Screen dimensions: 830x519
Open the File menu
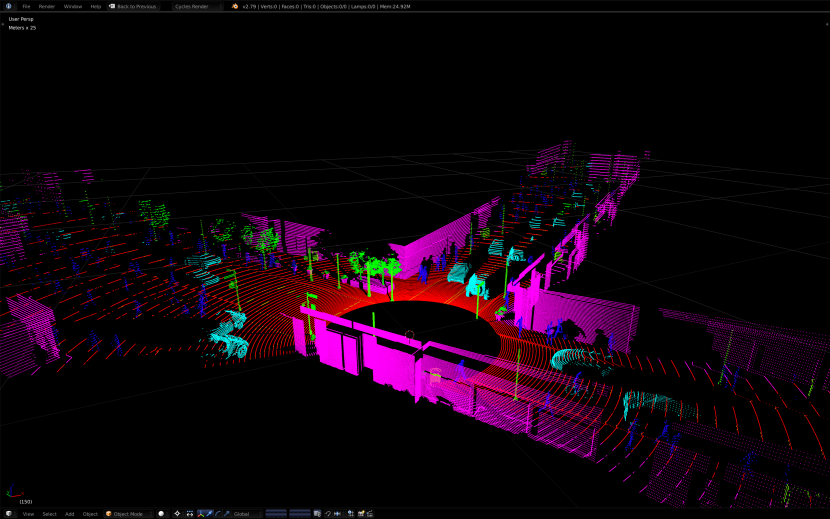pyautogui.click(x=26, y=6)
